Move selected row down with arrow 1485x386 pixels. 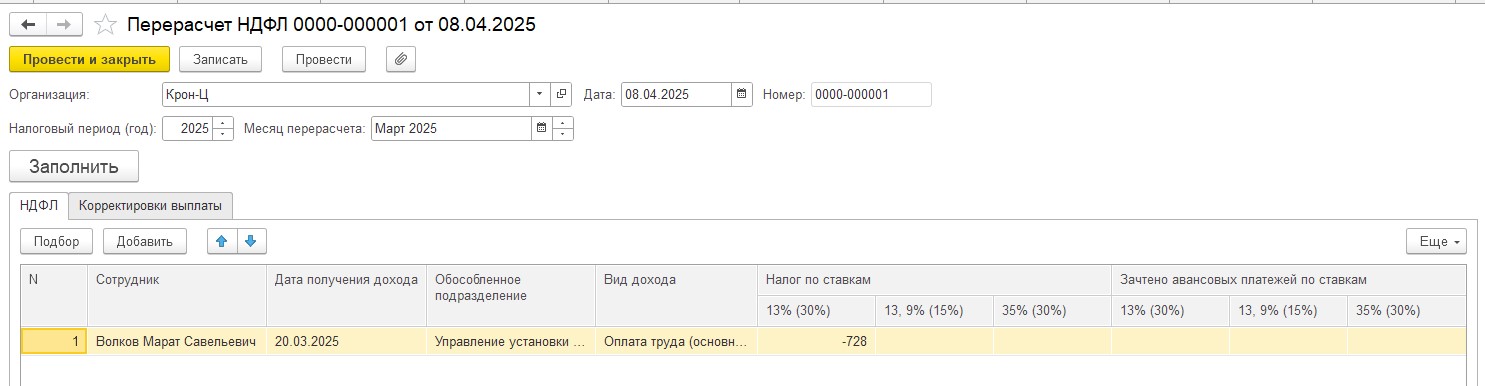click(x=251, y=241)
